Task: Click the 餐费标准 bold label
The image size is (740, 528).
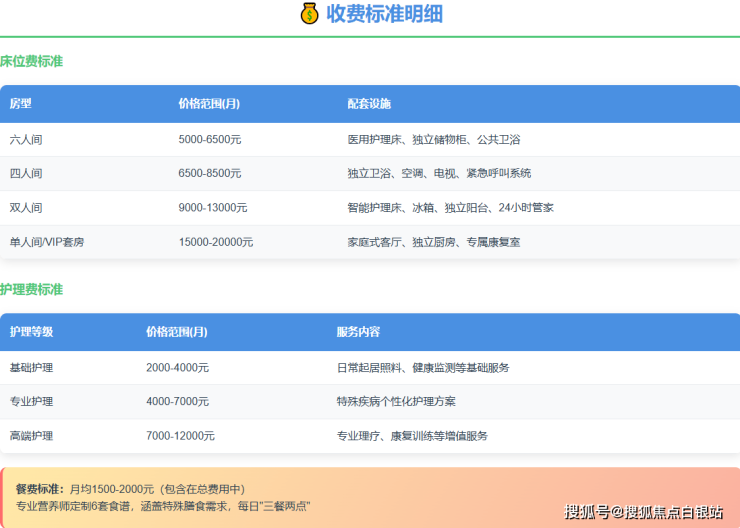Action: 41,489
